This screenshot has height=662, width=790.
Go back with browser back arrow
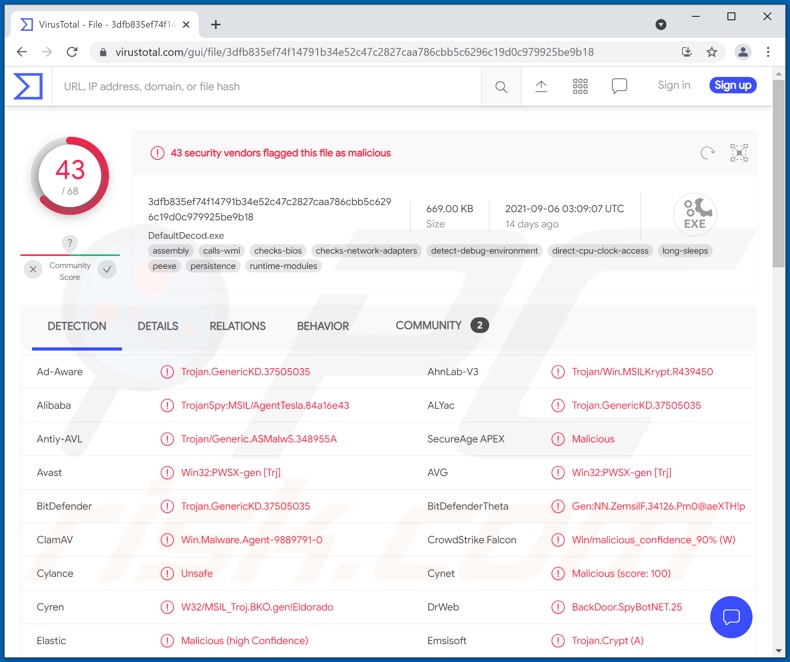[22, 52]
